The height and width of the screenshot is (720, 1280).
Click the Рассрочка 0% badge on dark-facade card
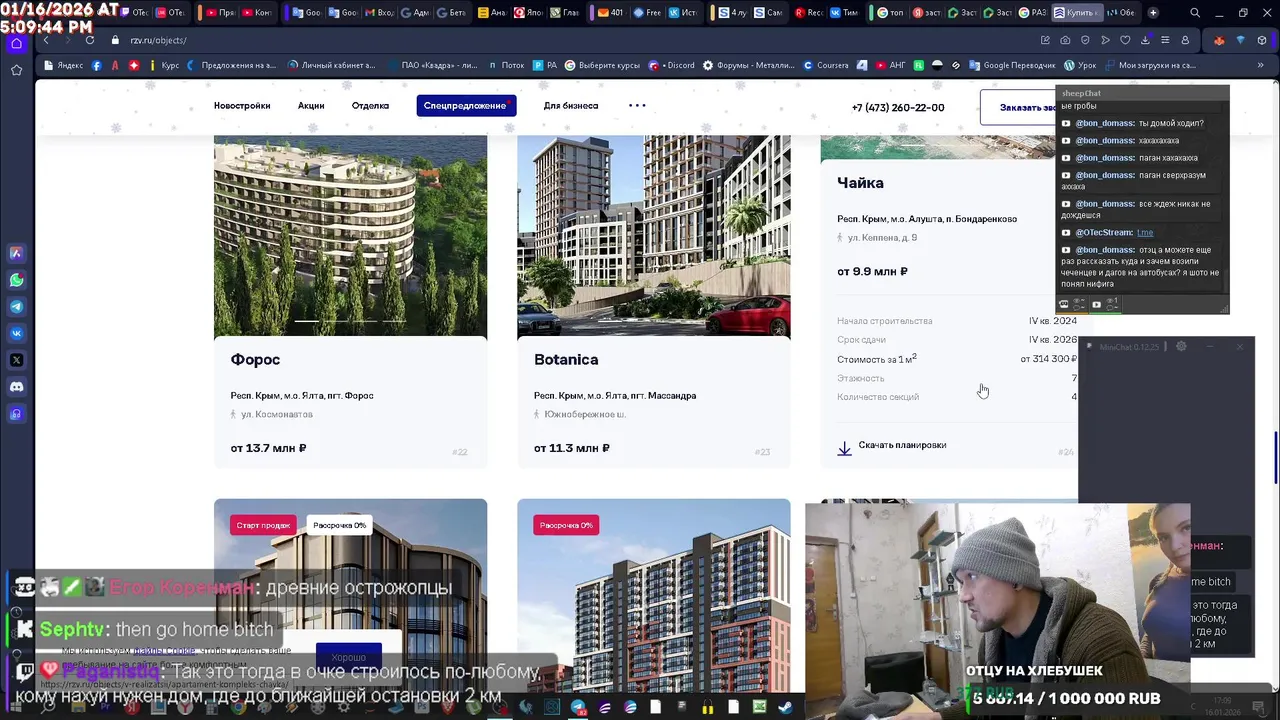340,525
